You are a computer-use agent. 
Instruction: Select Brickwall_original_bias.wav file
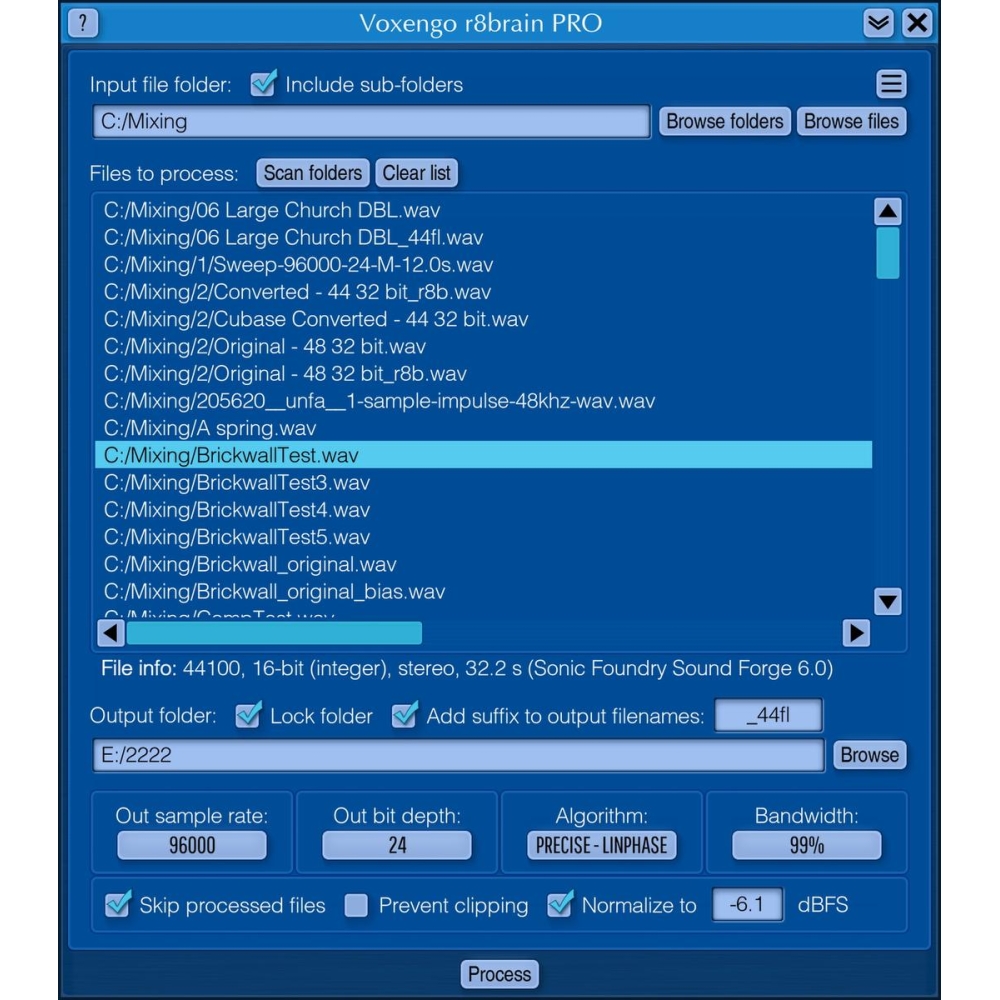[x=483, y=591]
